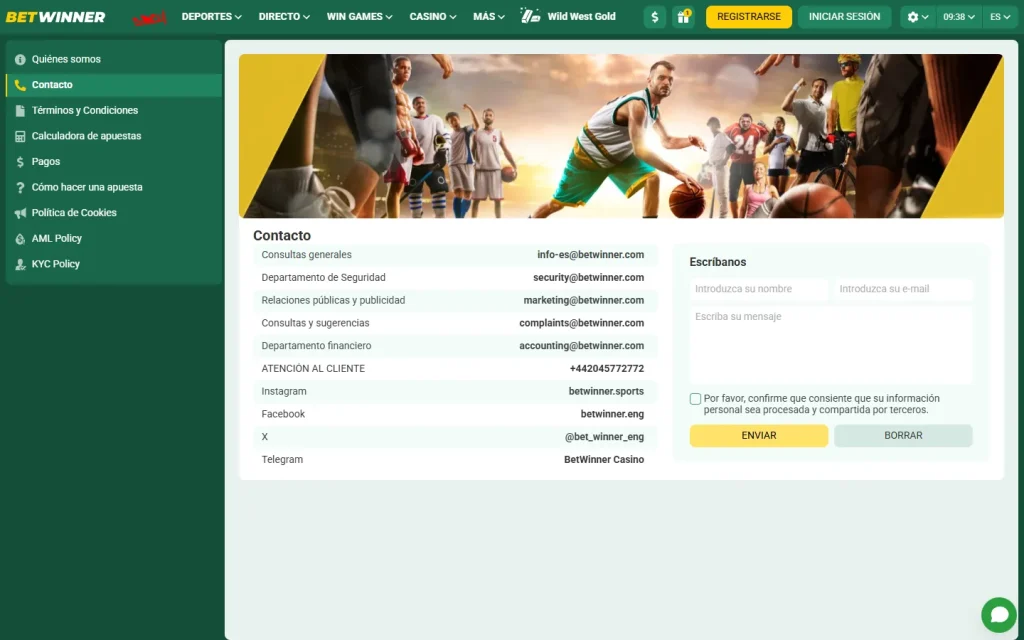
Task: Click the BetWinner logo
Action: pos(56,17)
